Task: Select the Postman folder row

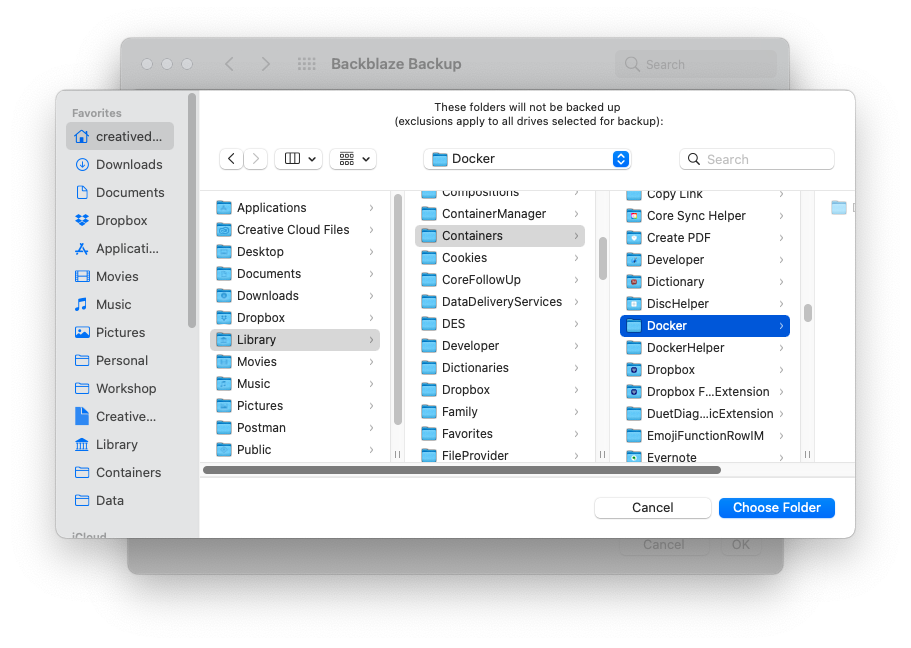Action: click(x=295, y=428)
